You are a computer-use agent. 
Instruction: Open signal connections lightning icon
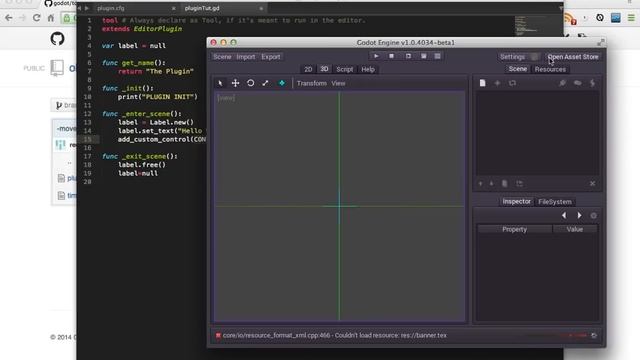[x=593, y=83]
